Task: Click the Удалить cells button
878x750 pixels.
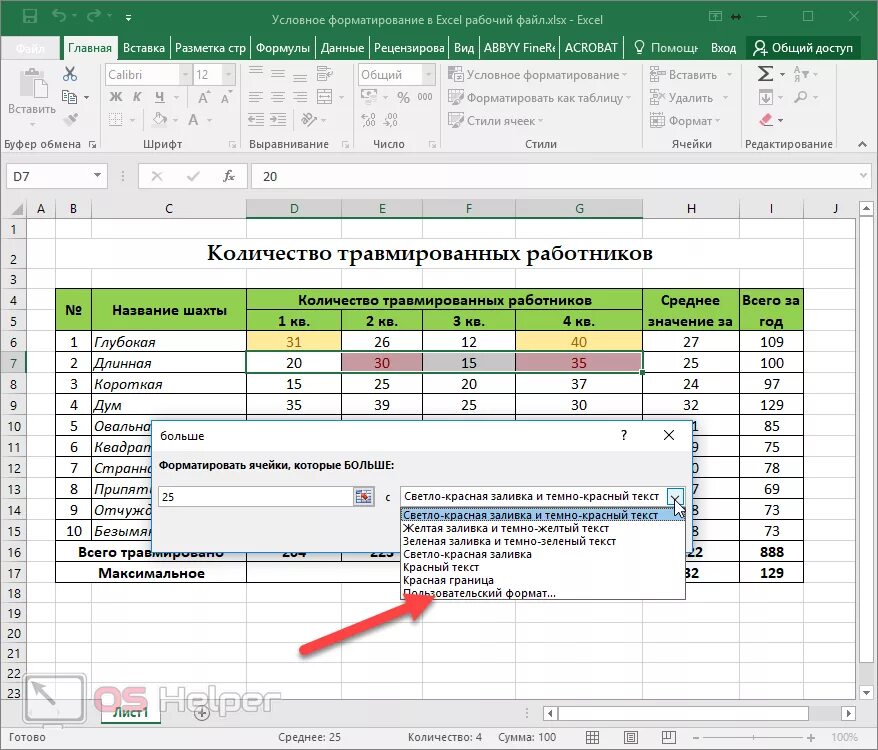Action: coord(689,97)
